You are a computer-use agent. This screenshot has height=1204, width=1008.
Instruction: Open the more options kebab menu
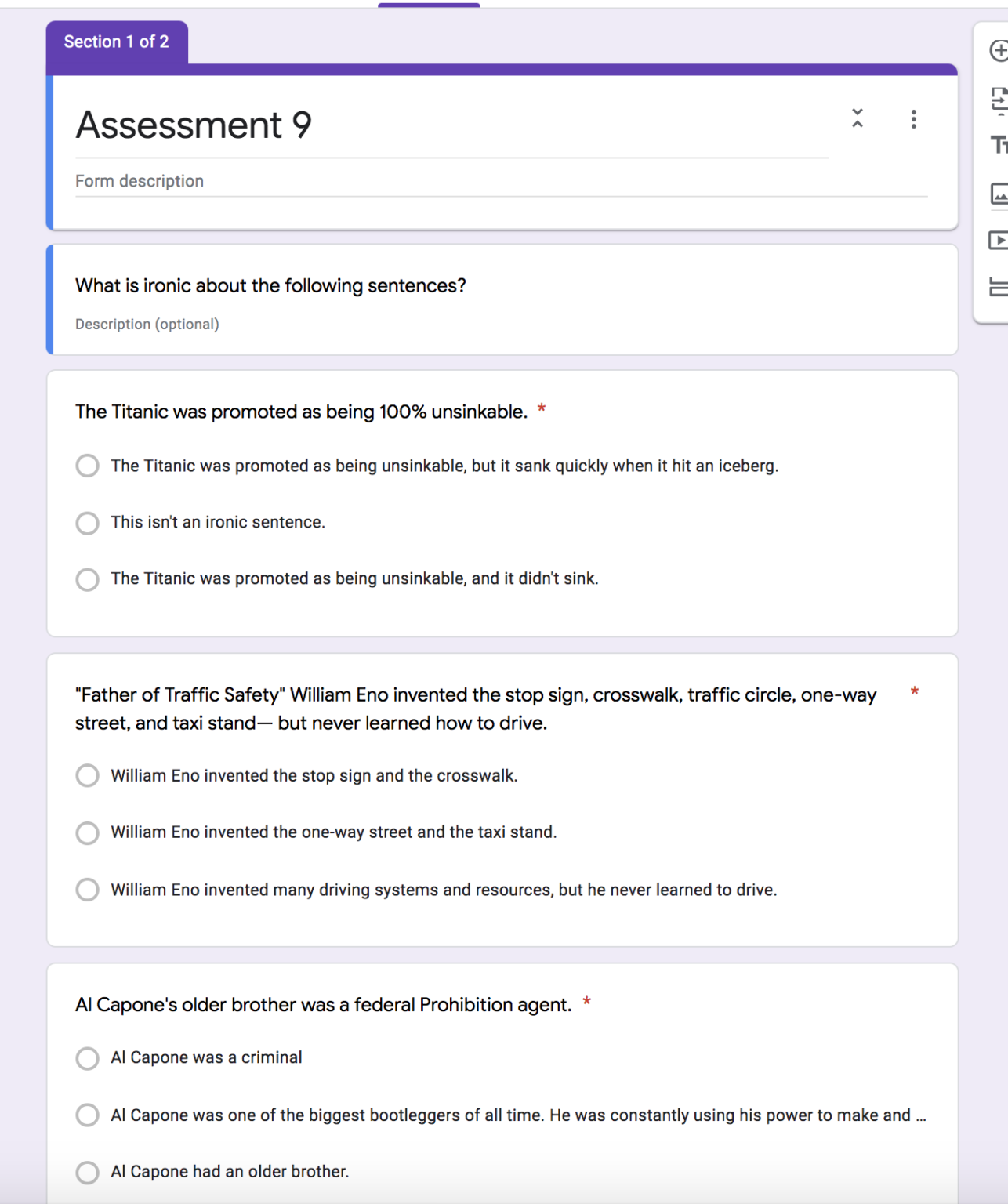pyautogui.click(x=913, y=119)
